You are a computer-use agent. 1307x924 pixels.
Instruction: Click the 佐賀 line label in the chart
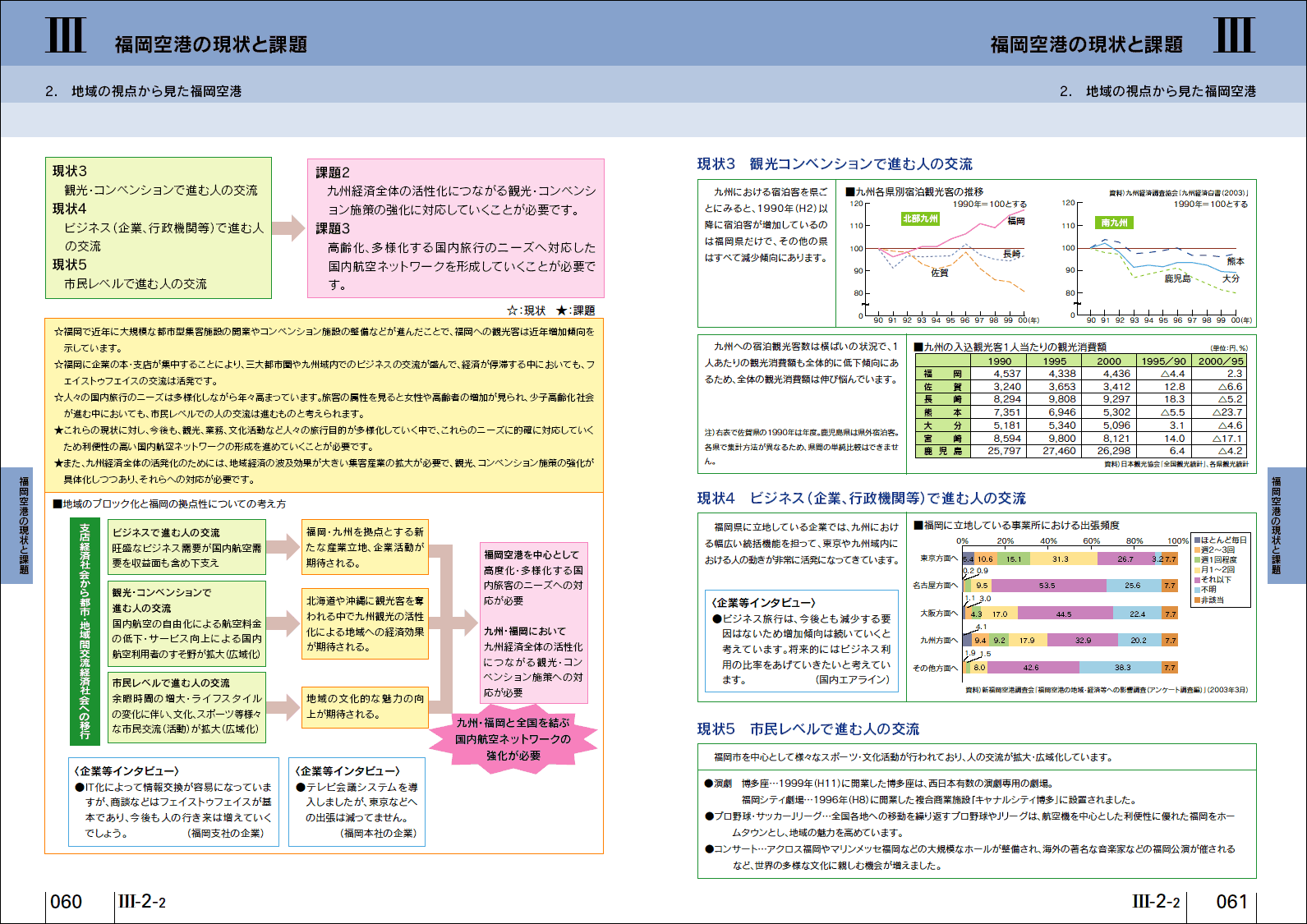[x=940, y=273]
